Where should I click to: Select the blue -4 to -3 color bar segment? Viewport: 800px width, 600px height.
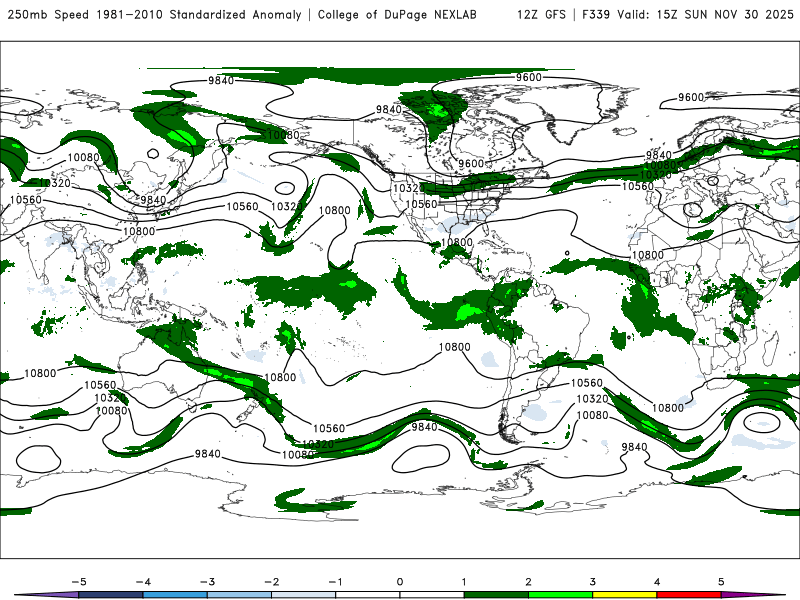175,595
